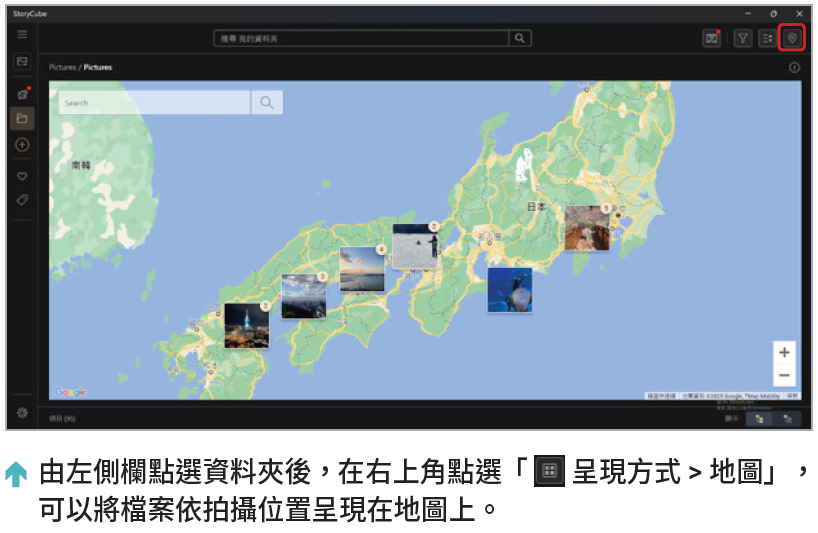Click the map Search input field
818x533 pixels.
pos(154,103)
